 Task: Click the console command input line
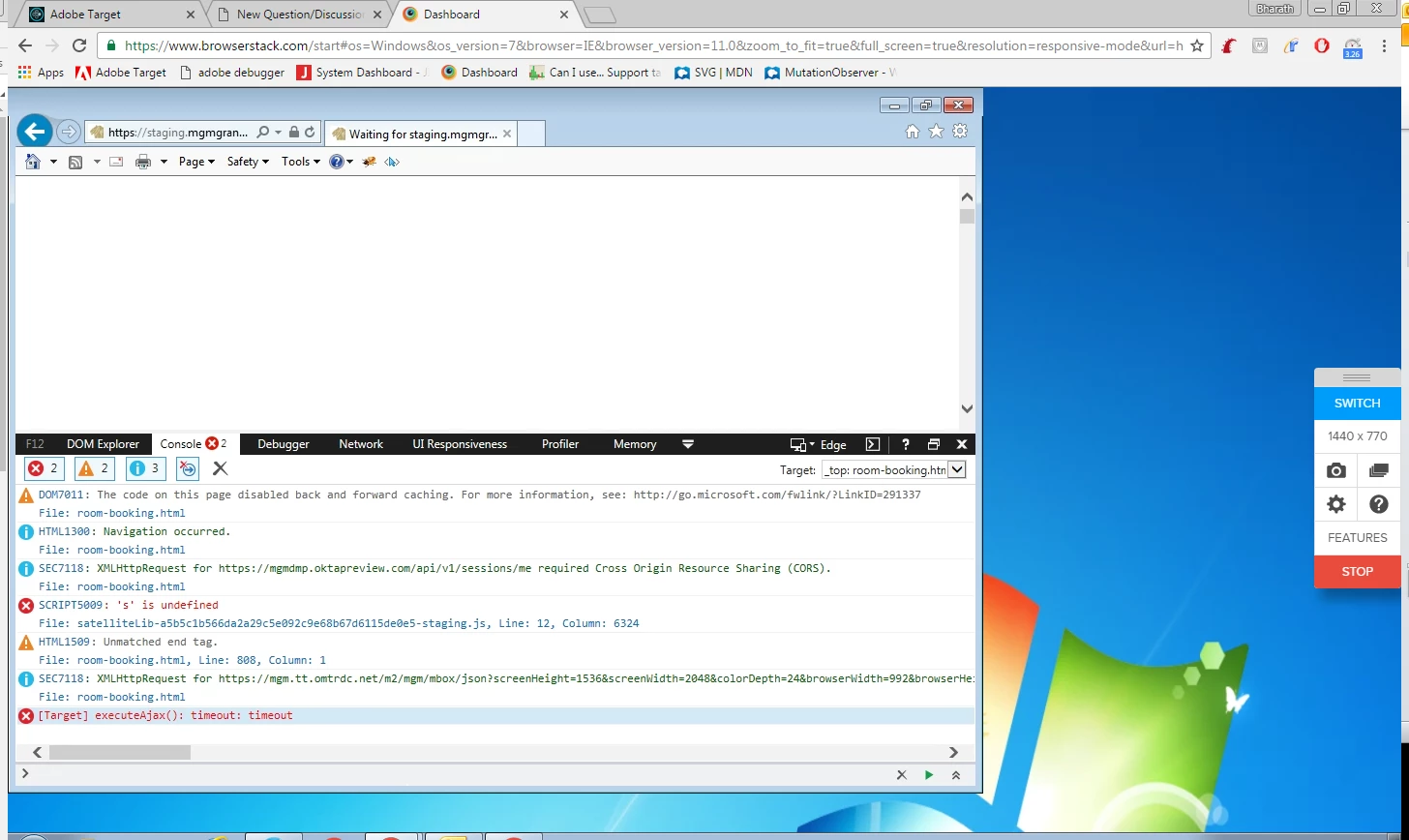(455, 775)
